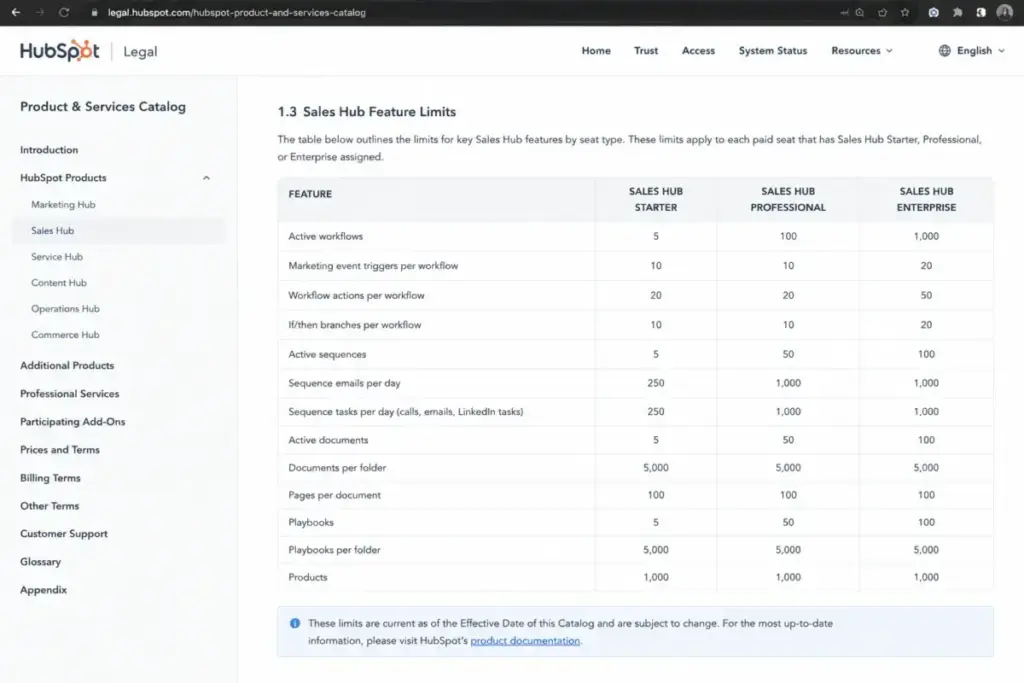Click the 1.3 Sales Hub Feature Limits heading
1024x683 pixels.
366,112
